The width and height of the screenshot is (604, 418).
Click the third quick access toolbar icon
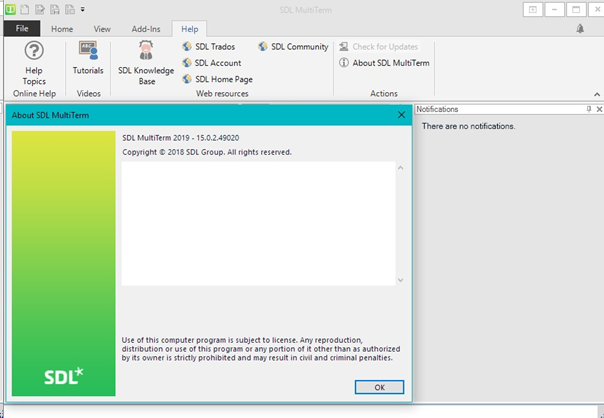click(55, 9)
